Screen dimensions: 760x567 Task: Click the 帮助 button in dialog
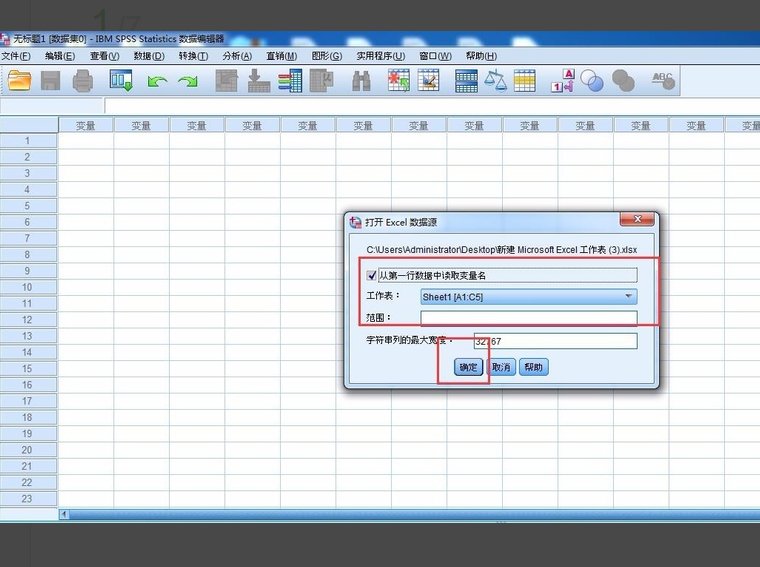click(x=534, y=367)
